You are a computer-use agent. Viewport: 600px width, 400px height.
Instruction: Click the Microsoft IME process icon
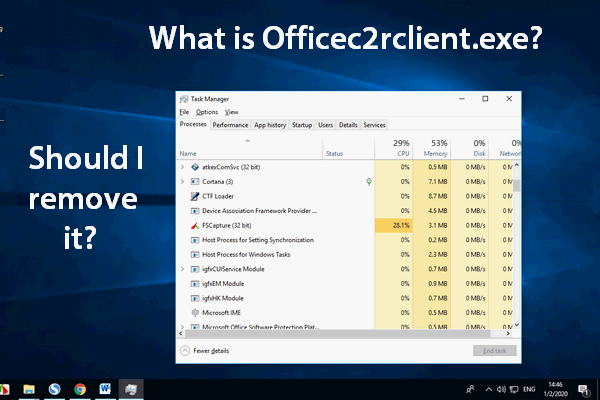tap(195, 313)
